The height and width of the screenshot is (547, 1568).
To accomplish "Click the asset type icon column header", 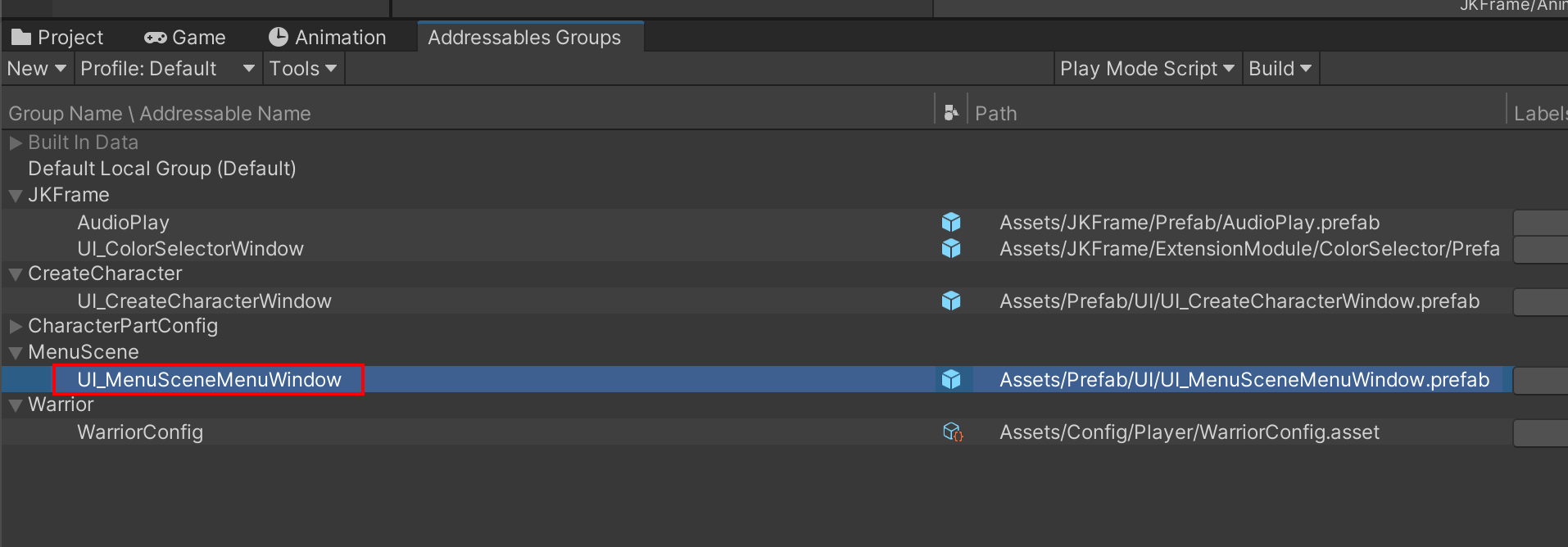I will coord(950,113).
